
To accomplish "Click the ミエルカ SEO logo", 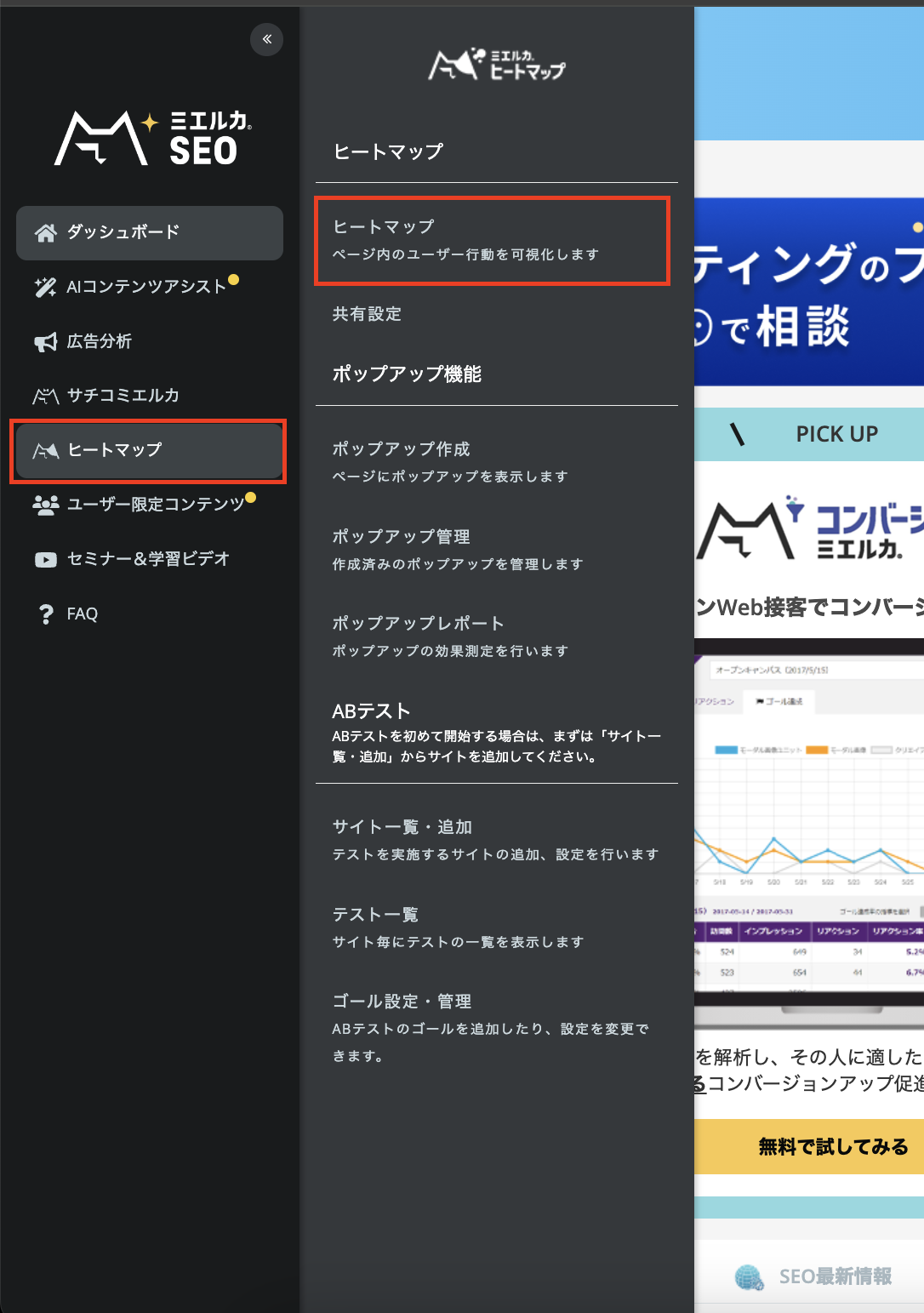I will (x=153, y=138).
